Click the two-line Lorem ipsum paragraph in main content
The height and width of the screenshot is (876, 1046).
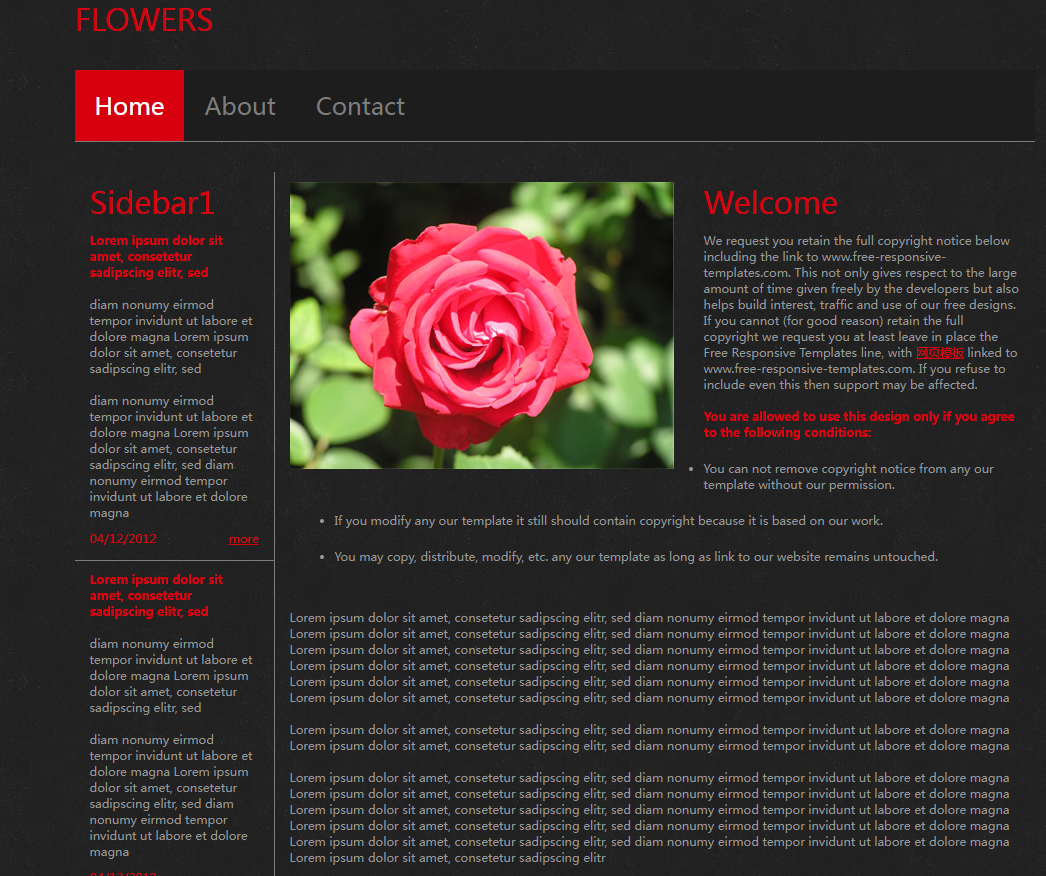tap(649, 738)
